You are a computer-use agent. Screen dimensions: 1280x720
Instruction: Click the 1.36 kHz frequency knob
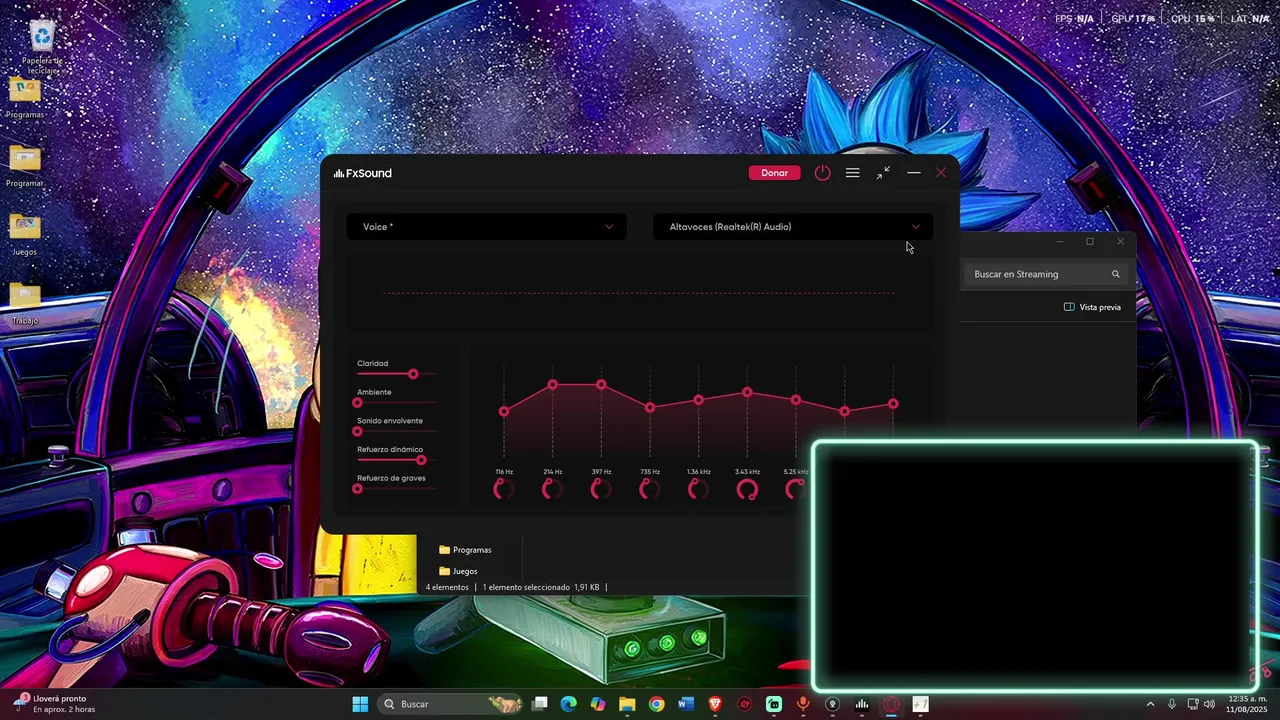tap(698, 489)
